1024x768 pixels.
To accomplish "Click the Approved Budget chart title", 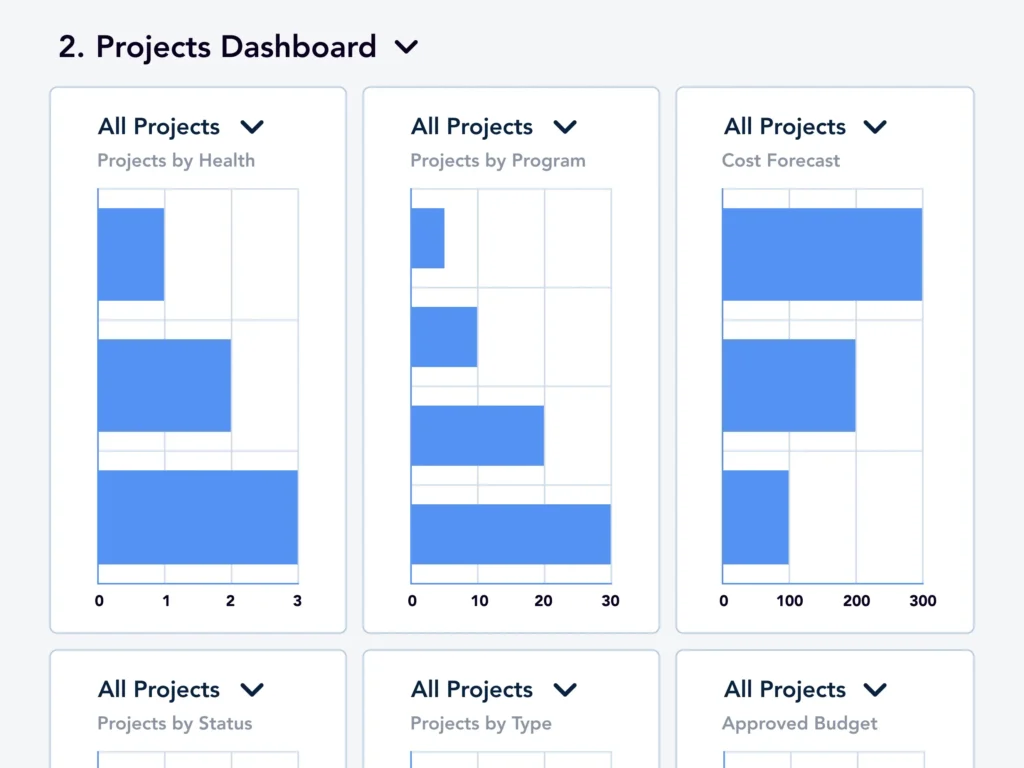I will tap(800, 723).
